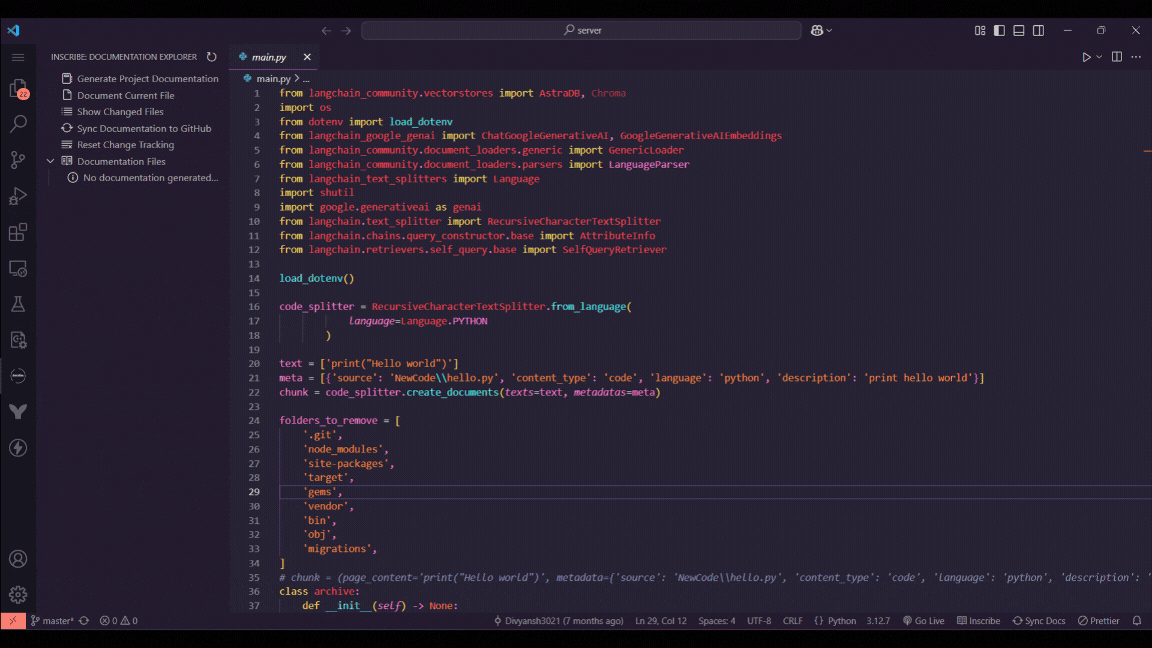This screenshot has width=1152, height=648.
Task: Start Go Live server
Action: pyautogui.click(x=924, y=621)
